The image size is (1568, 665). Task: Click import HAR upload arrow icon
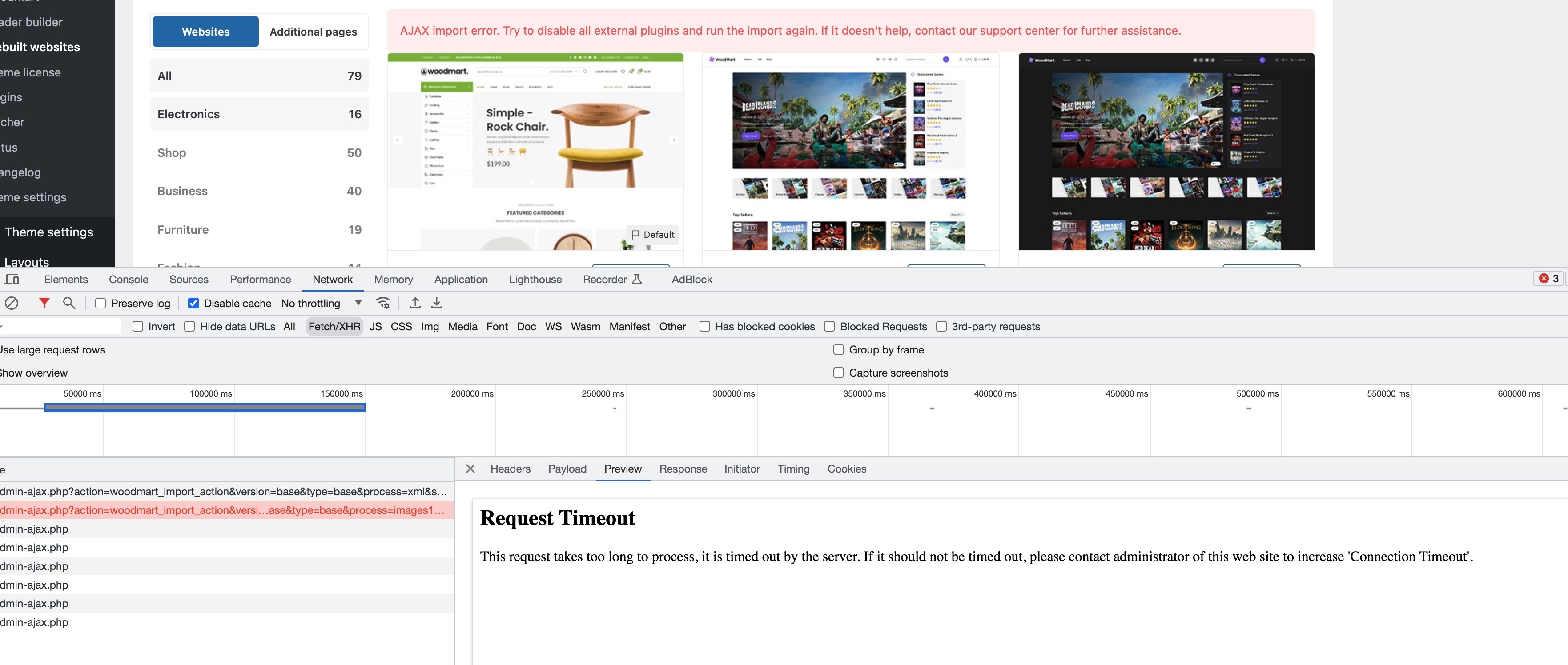[x=415, y=303]
